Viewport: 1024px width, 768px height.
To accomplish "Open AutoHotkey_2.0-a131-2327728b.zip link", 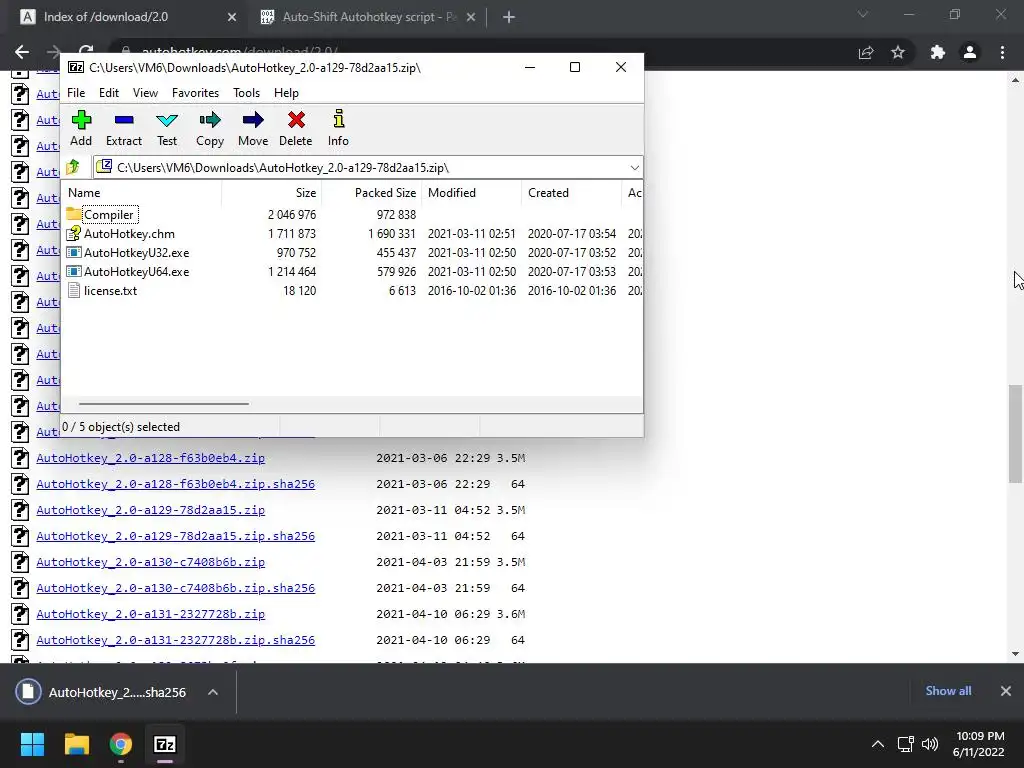I will (150, 614).
